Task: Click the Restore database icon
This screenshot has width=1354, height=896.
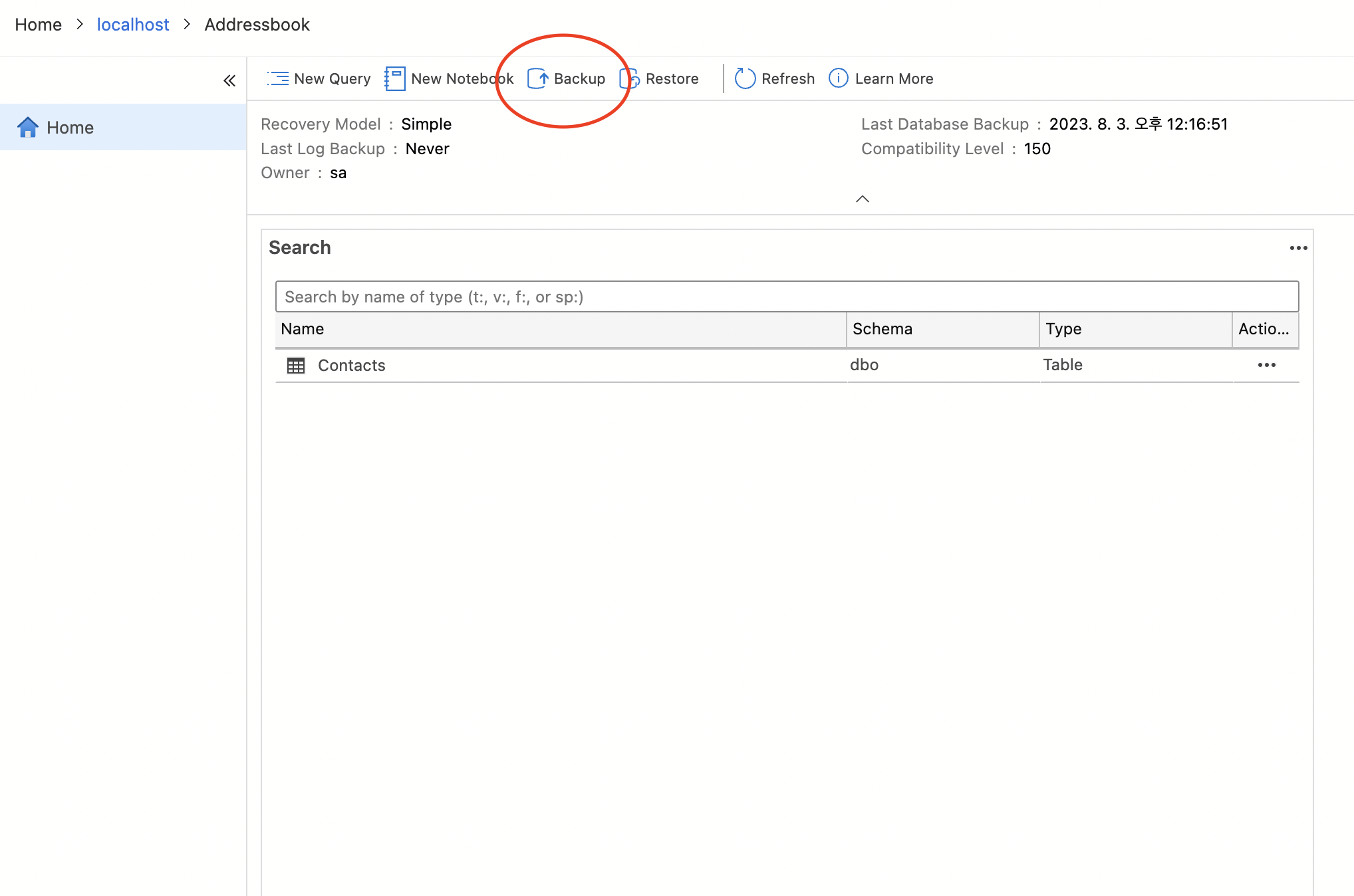Action: (629, 78)
